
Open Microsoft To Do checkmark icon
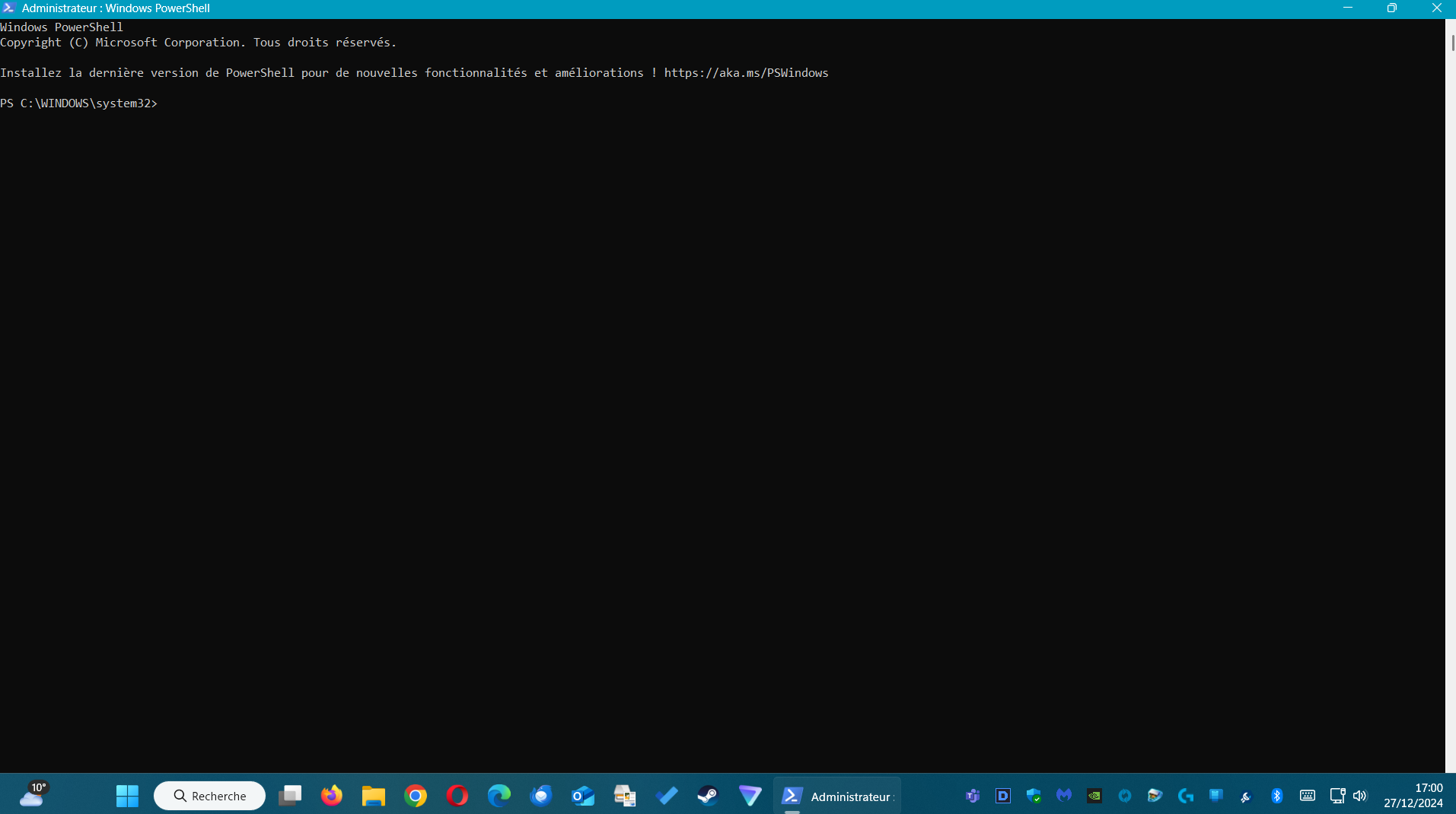[667, 796]
